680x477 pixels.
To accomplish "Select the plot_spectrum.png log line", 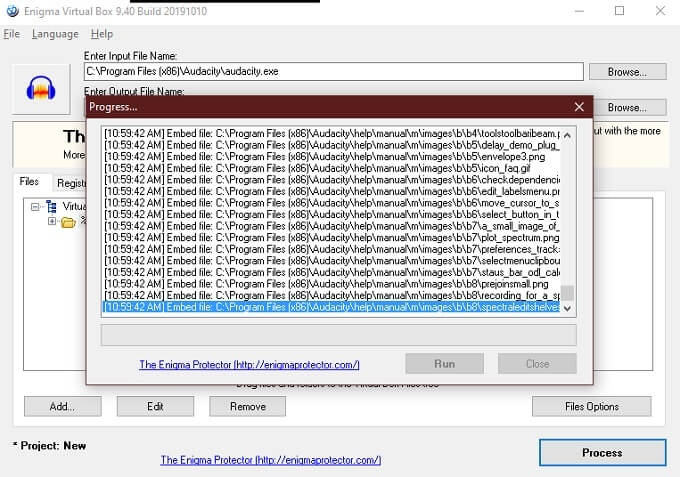I will [x=332, y=237].
